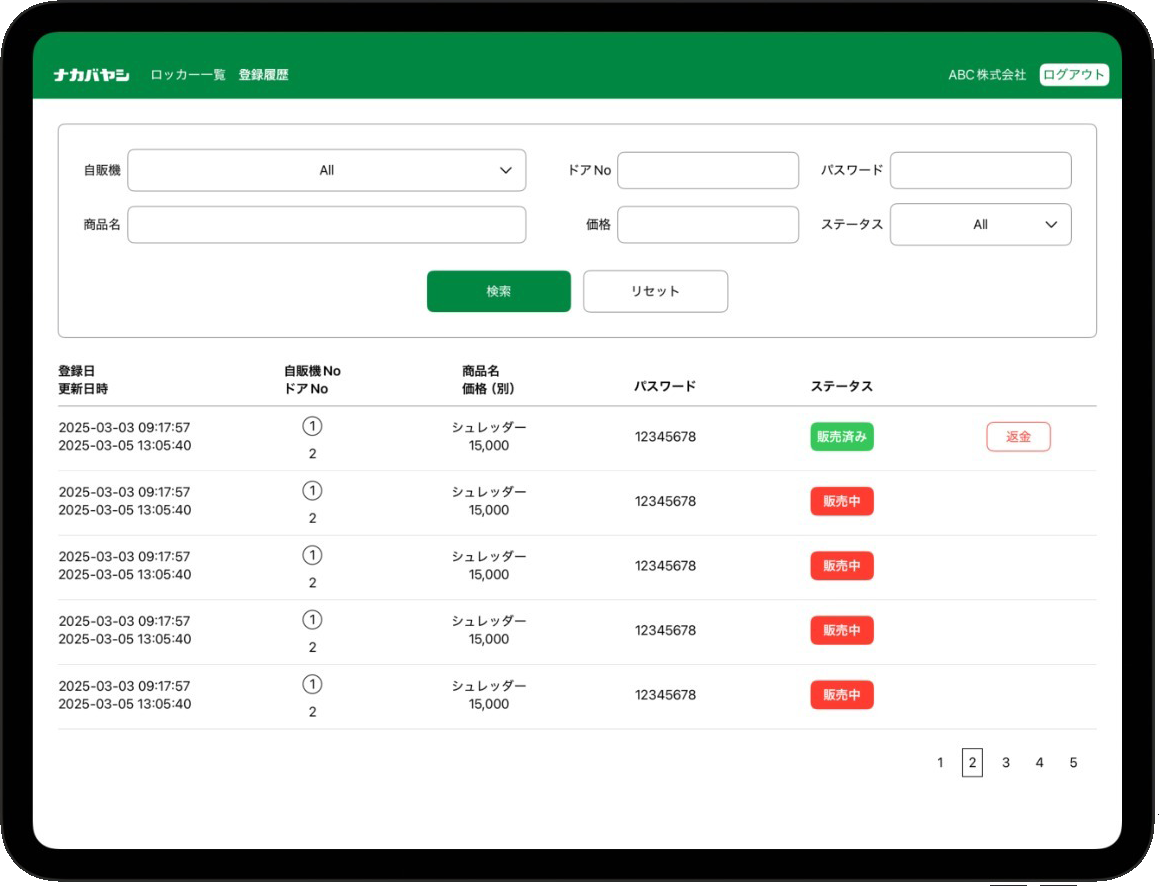This screenshot has height=886, width=1159.
Task: Click the 価格 input box
Action: (707, 225)
